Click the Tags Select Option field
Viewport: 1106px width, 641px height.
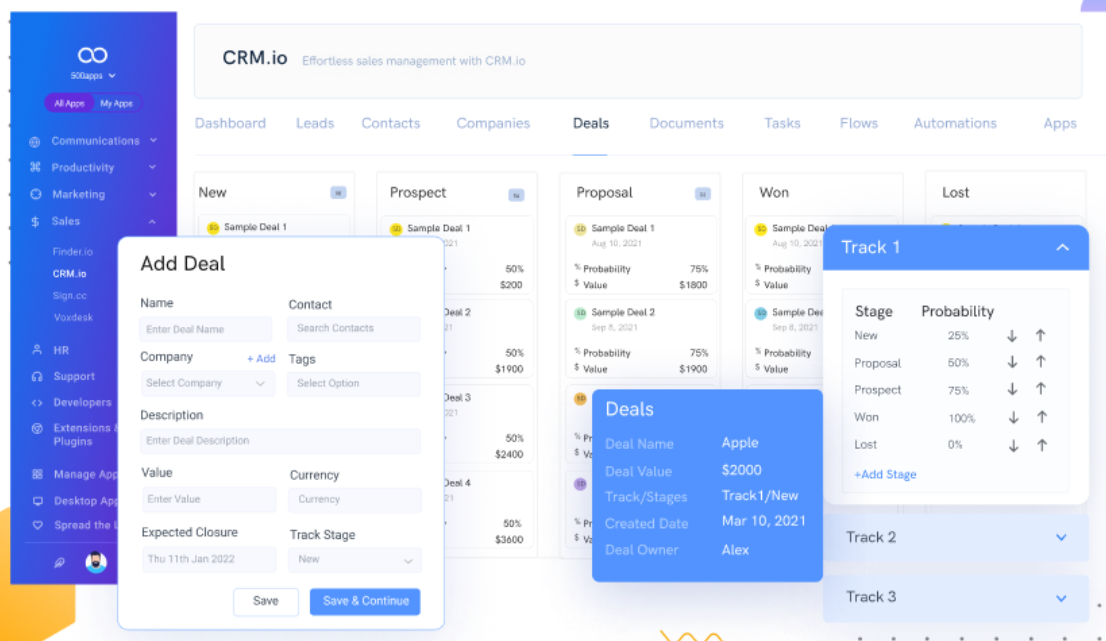click(354, 384)
